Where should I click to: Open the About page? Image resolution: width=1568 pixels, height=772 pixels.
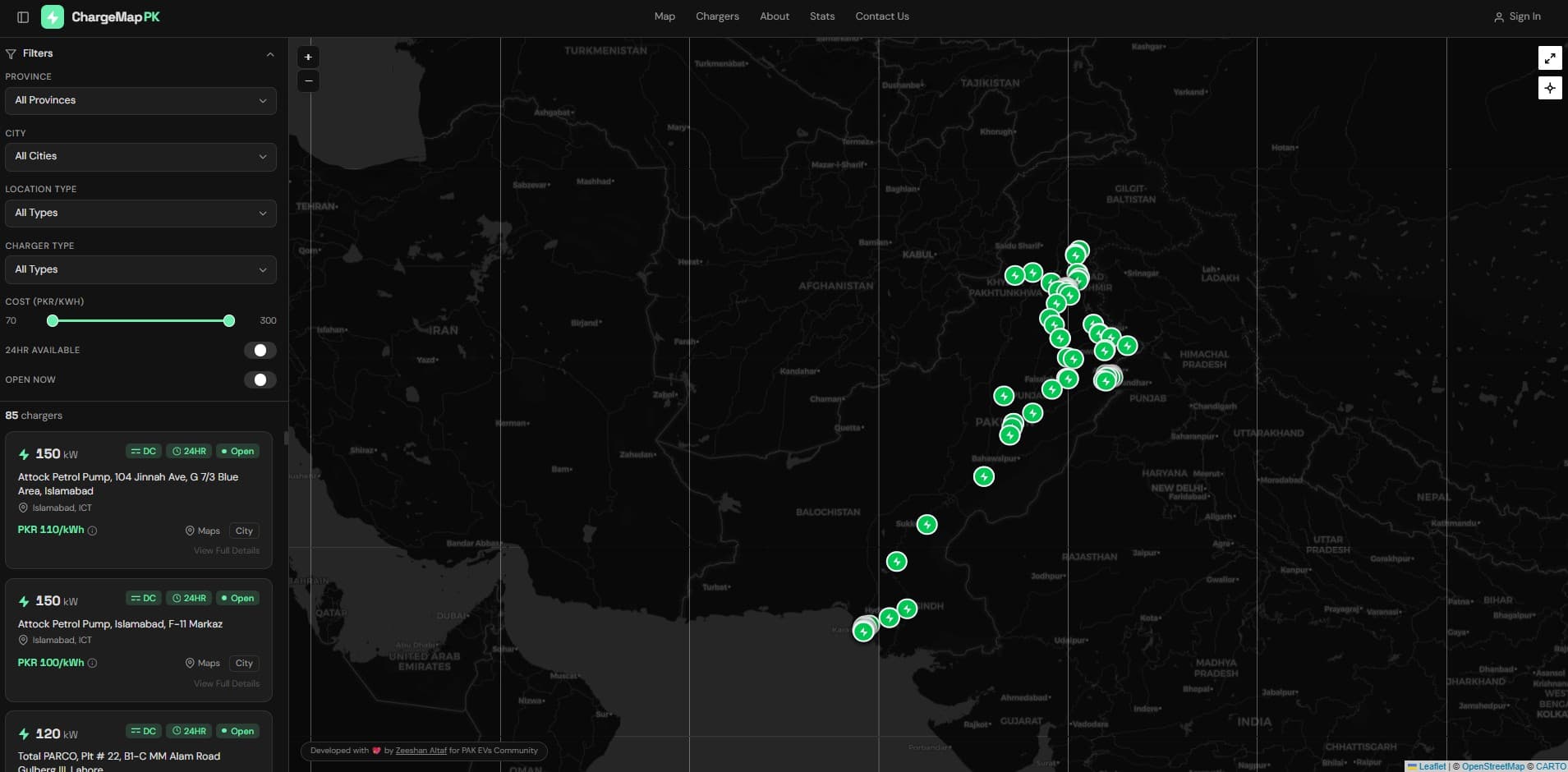click(x=775, y=16)
